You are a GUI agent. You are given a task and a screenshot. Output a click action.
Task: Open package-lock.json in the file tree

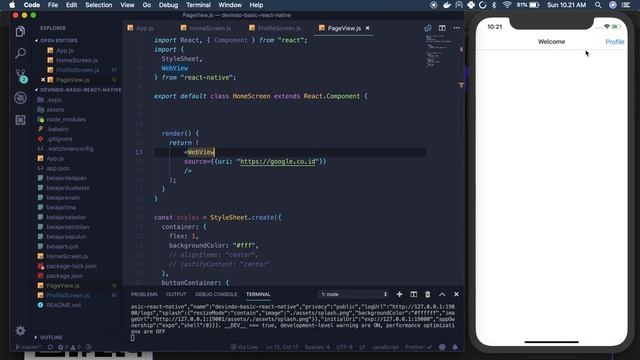pos(71,266)
